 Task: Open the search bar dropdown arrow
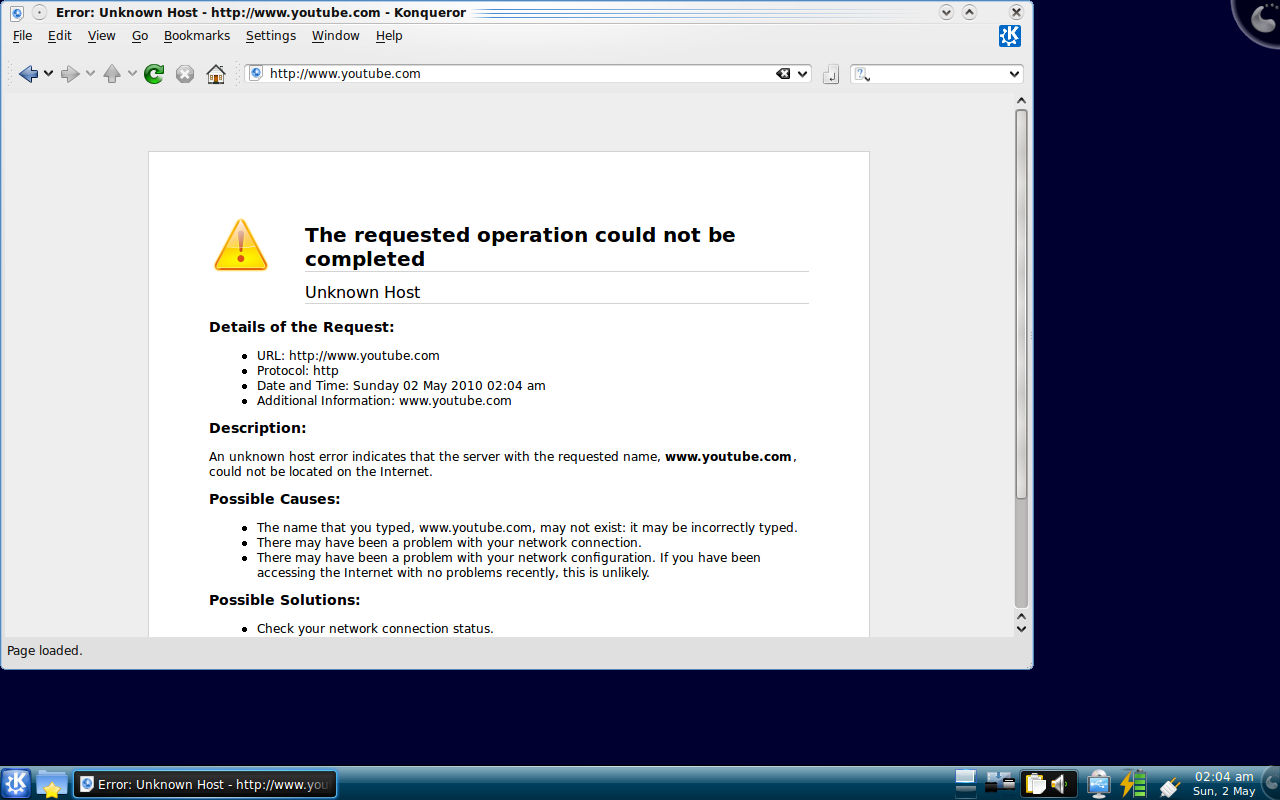pyautogui.click(x=1014, y=73)
